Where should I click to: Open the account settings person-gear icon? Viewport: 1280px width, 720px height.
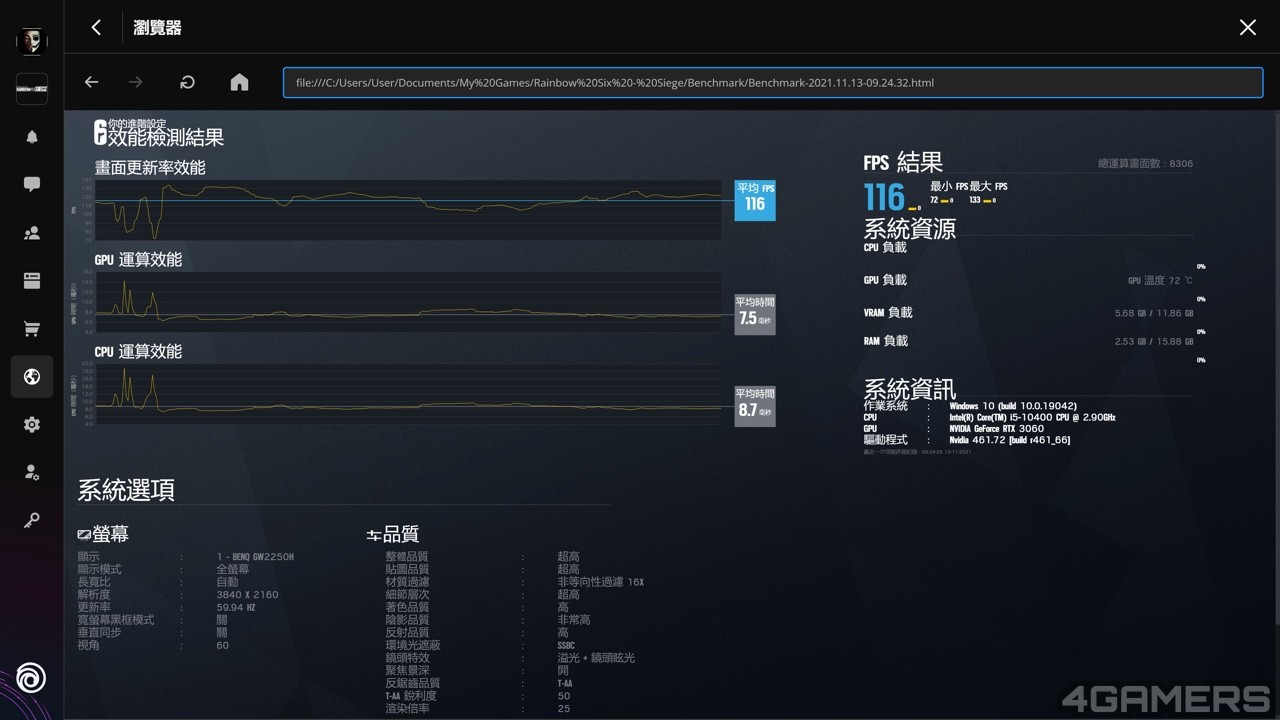(x=32, y=473)
